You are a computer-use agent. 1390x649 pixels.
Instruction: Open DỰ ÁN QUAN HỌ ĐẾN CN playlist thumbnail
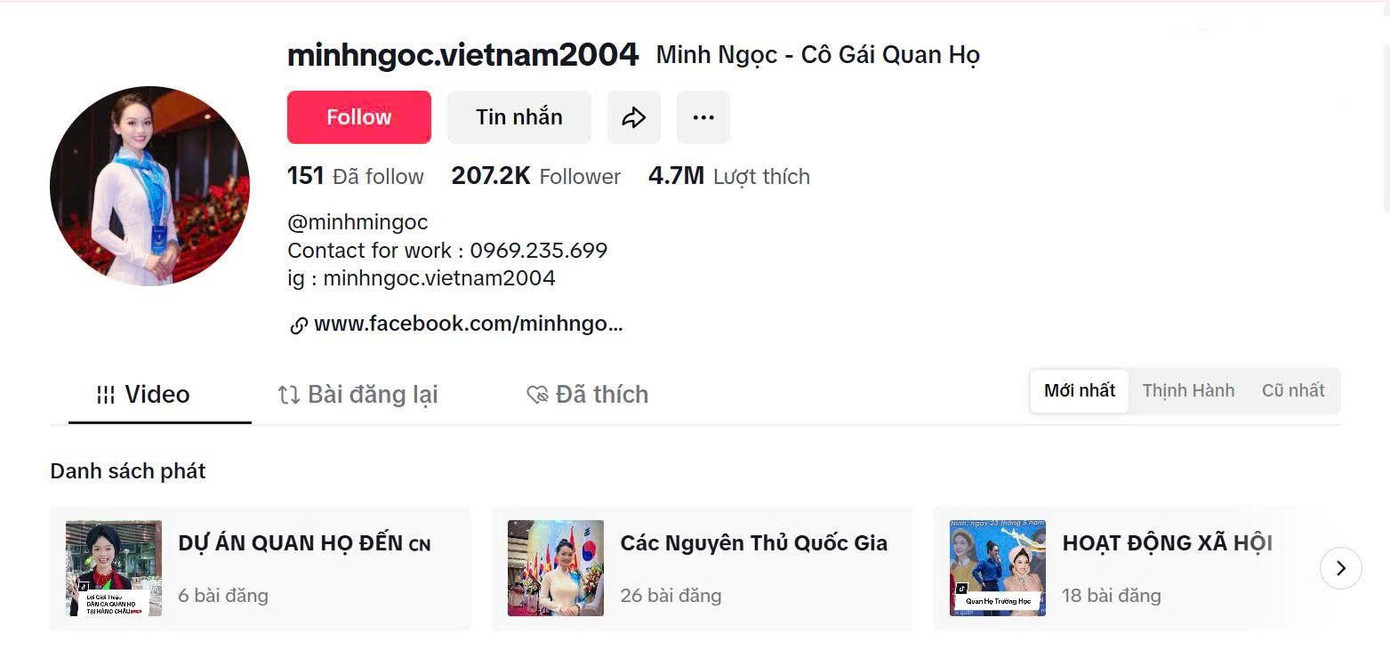pos(114,568)
